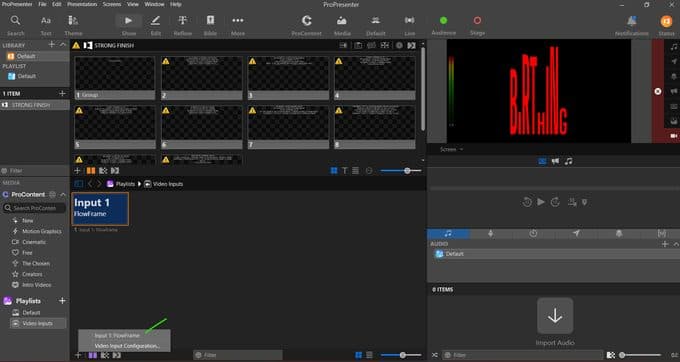Open the Help menu
Image resolution: width=680 pixels, height=362 pixels.
click(x=176, y=4)
